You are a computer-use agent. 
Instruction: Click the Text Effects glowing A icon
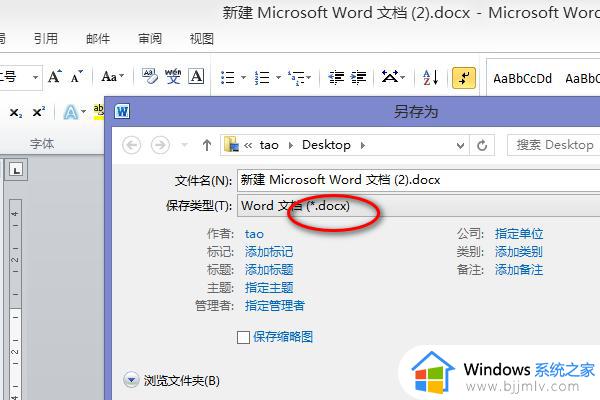[x=71, y=112]
